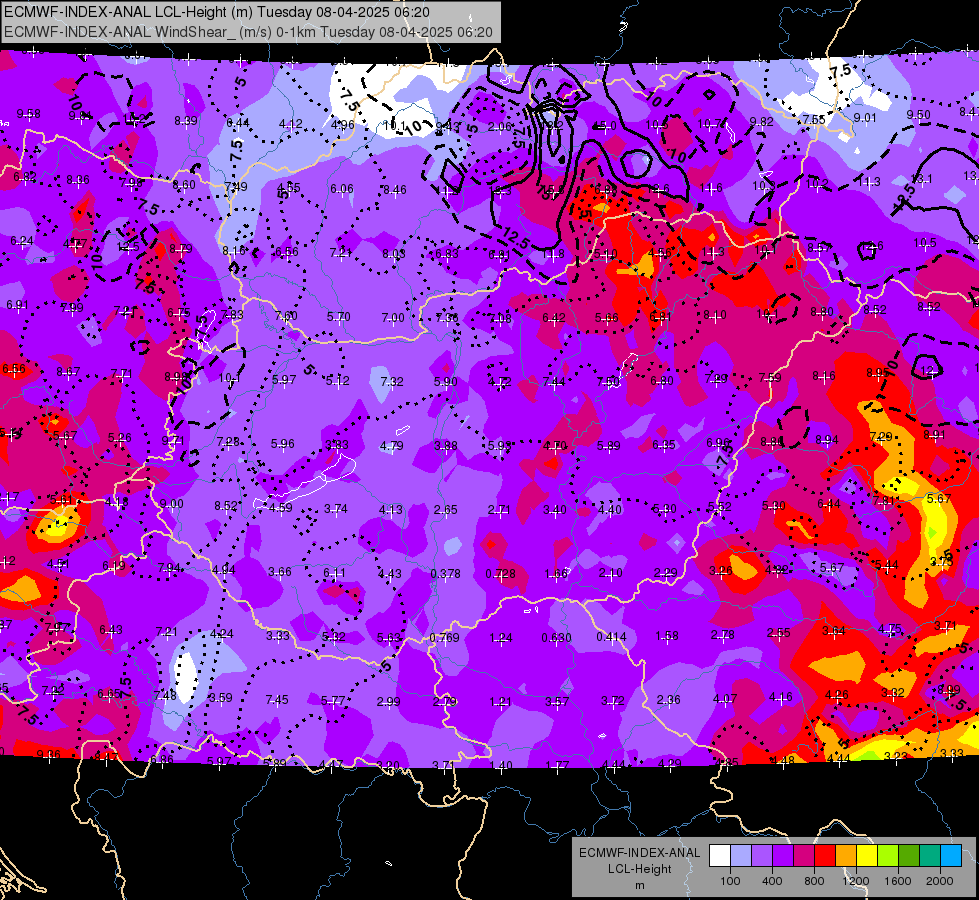
Task: Click the grid value 2.29
Action: point(666,573)
